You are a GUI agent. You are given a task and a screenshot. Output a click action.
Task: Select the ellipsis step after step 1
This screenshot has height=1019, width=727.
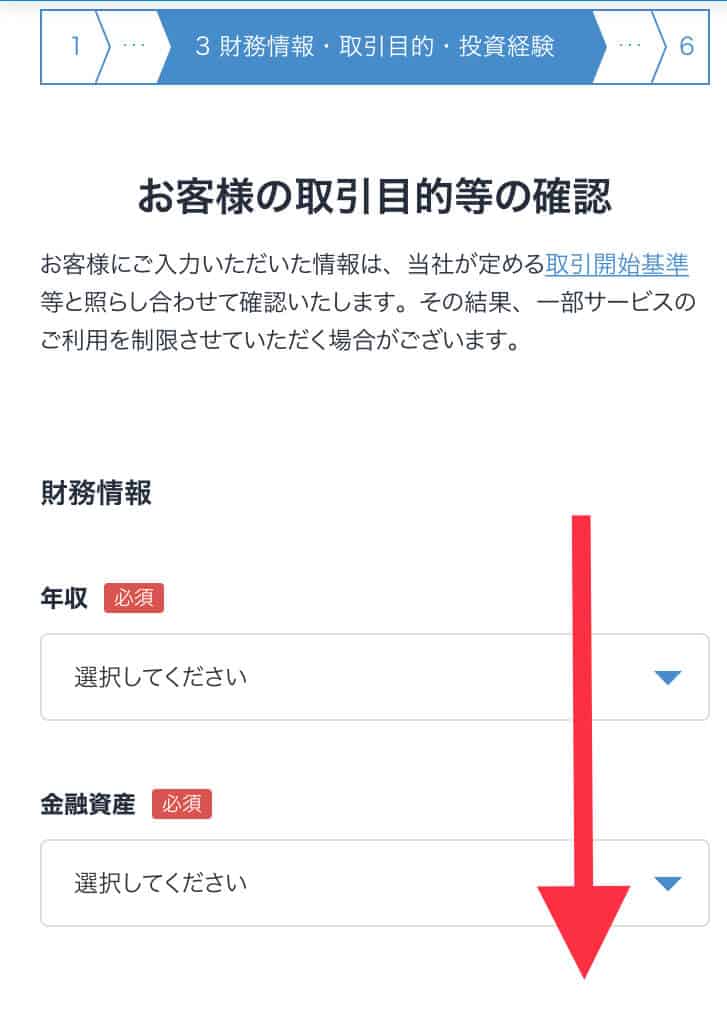point(134,46)
